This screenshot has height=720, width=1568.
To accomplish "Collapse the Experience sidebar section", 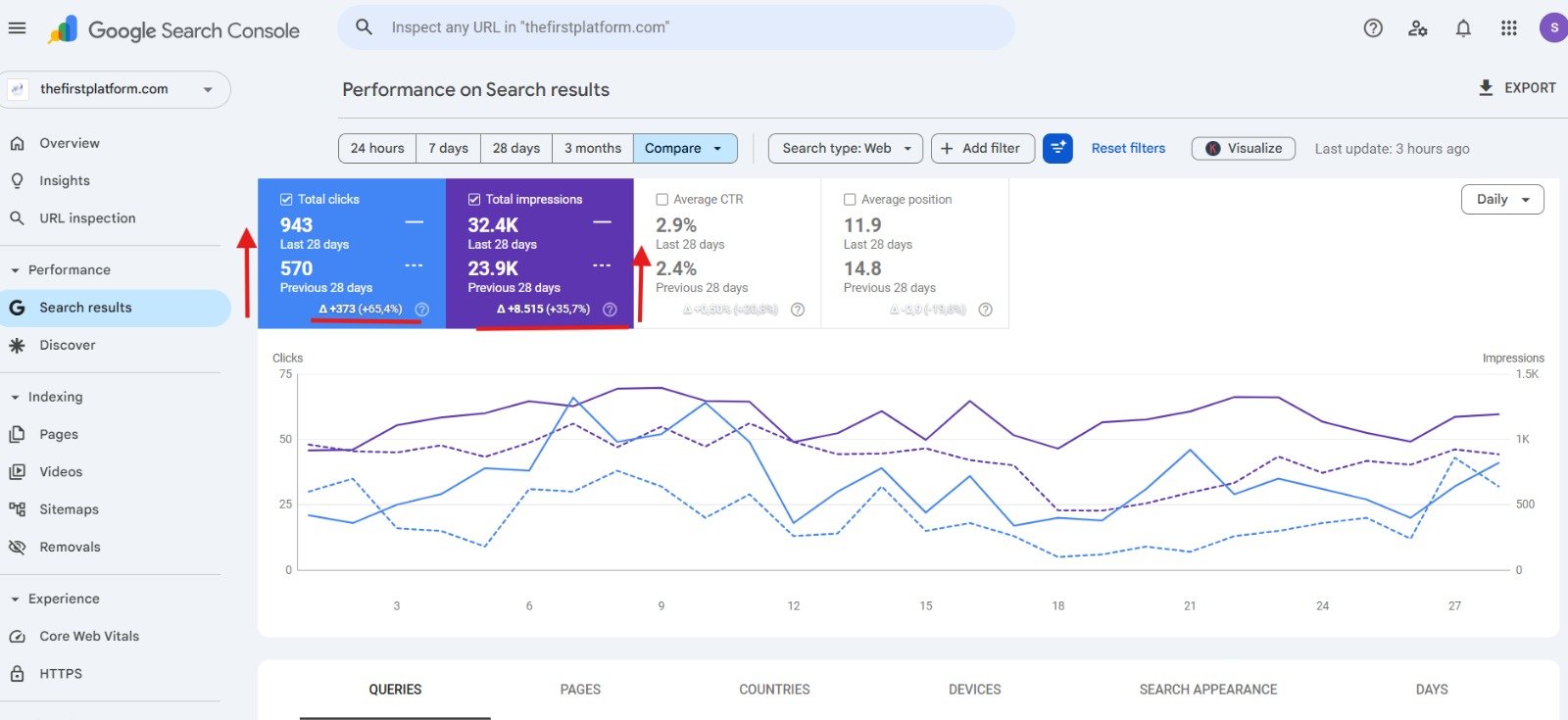I will pos(15,600).
